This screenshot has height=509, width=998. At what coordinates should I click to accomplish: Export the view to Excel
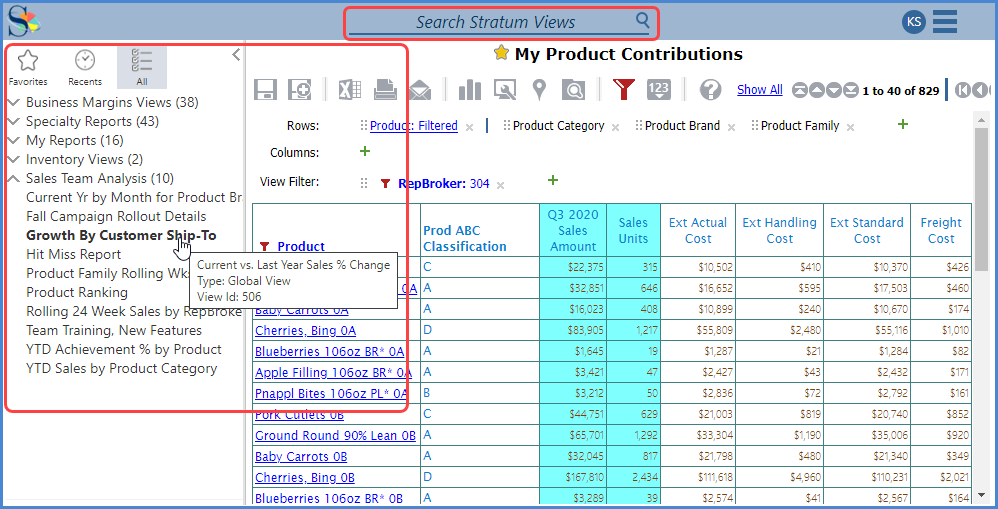348,90
